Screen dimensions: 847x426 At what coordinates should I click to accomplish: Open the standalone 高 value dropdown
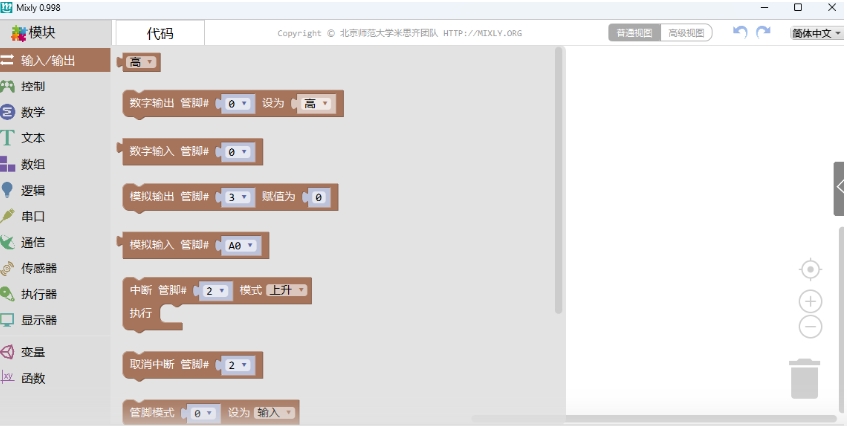142,62
